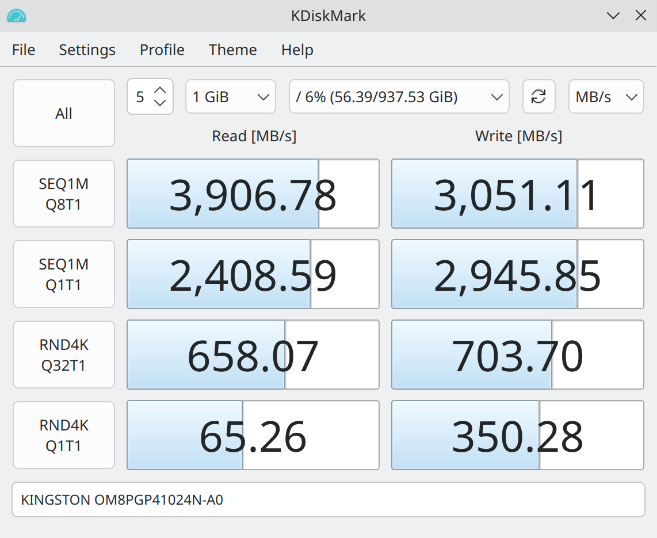Run all benchmarks with All button
657x538 pixels.
click(64, 114)
